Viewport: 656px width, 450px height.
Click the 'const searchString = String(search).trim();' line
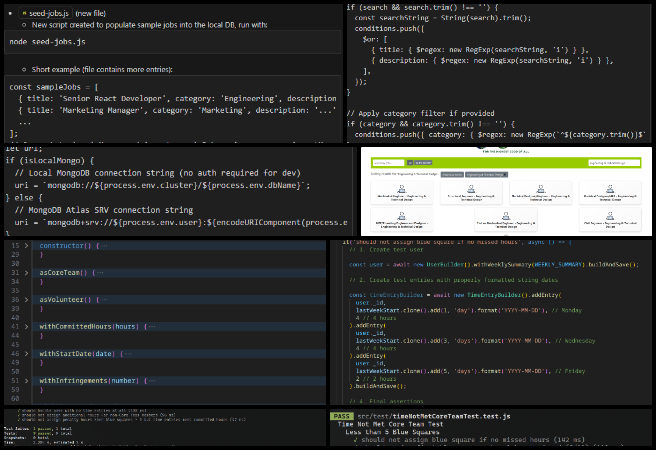pyautogui.click(x=443, y=18)
